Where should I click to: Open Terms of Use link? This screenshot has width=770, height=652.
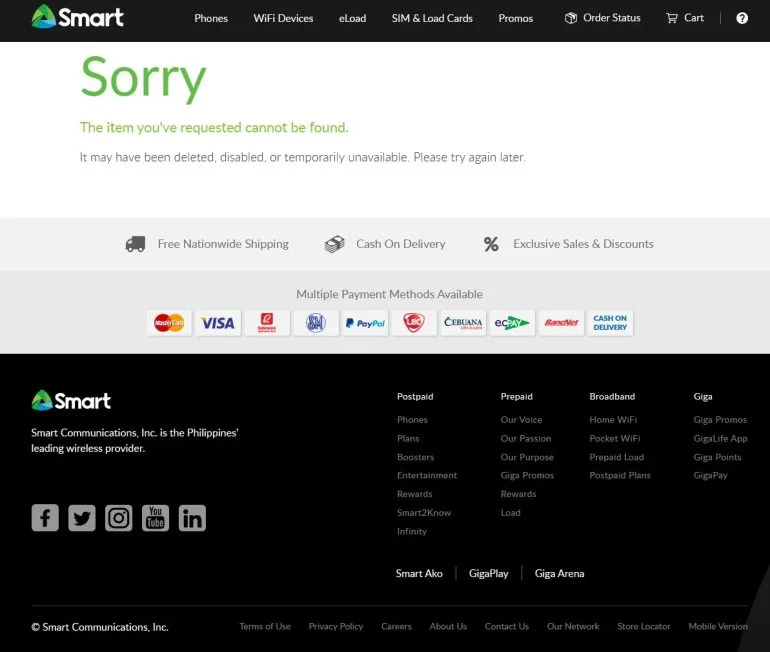(x=265, y=626)
